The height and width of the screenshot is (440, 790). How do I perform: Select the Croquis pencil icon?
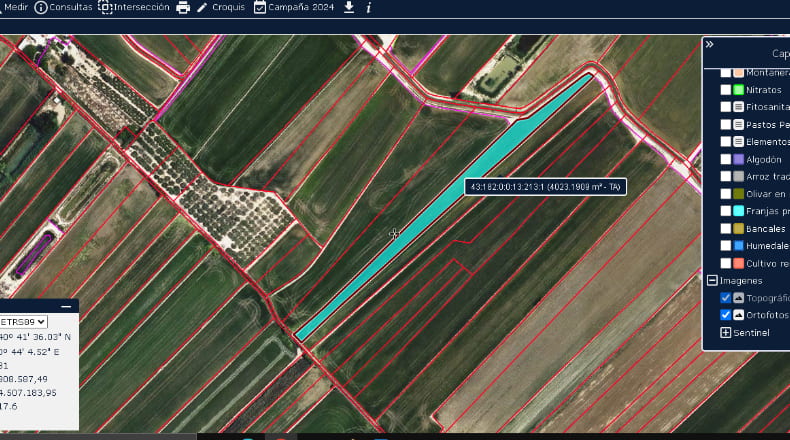[x=202, y=8]
